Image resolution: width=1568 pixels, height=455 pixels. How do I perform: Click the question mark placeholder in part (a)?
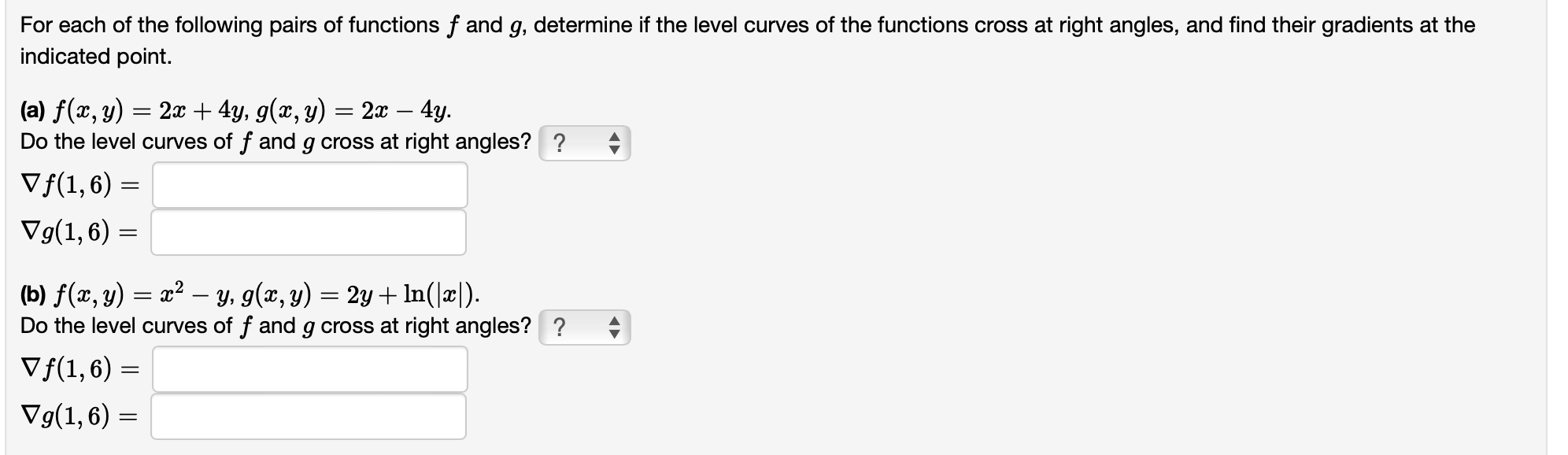pos(561,143)
